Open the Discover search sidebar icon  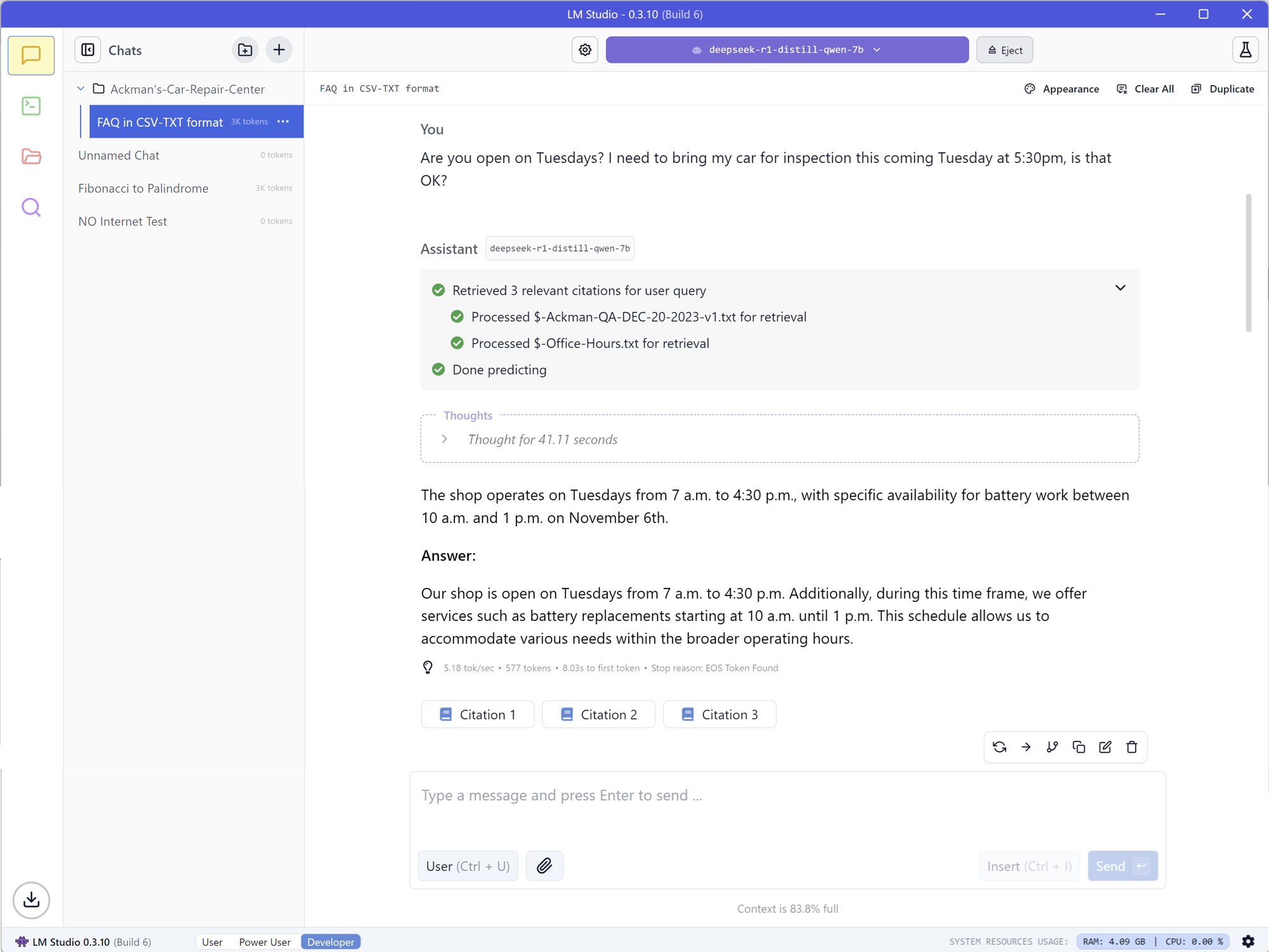(x=31, y=207)
